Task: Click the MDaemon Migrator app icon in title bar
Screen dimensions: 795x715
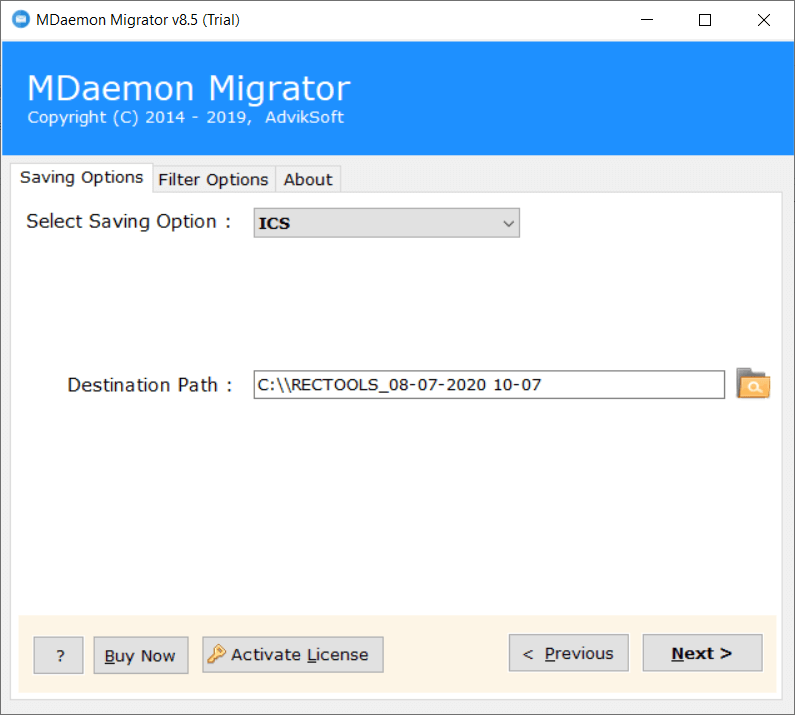Action: click(x=21, y=20)
